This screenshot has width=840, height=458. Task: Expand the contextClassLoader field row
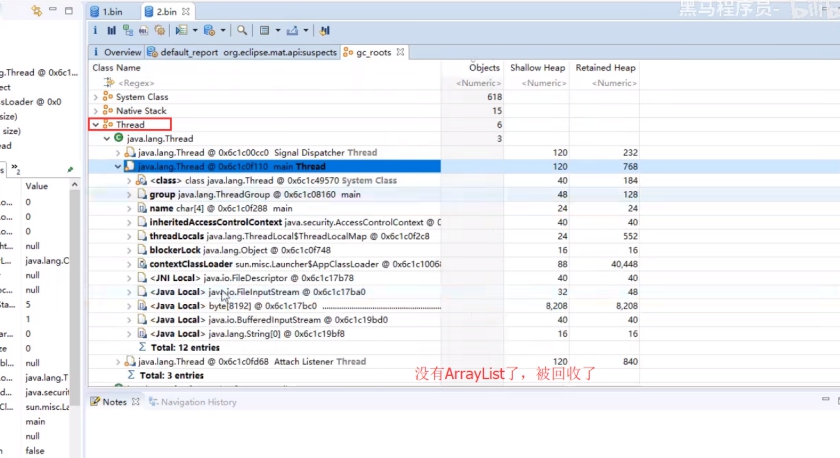pyautogui.click(x=129, y=264)
